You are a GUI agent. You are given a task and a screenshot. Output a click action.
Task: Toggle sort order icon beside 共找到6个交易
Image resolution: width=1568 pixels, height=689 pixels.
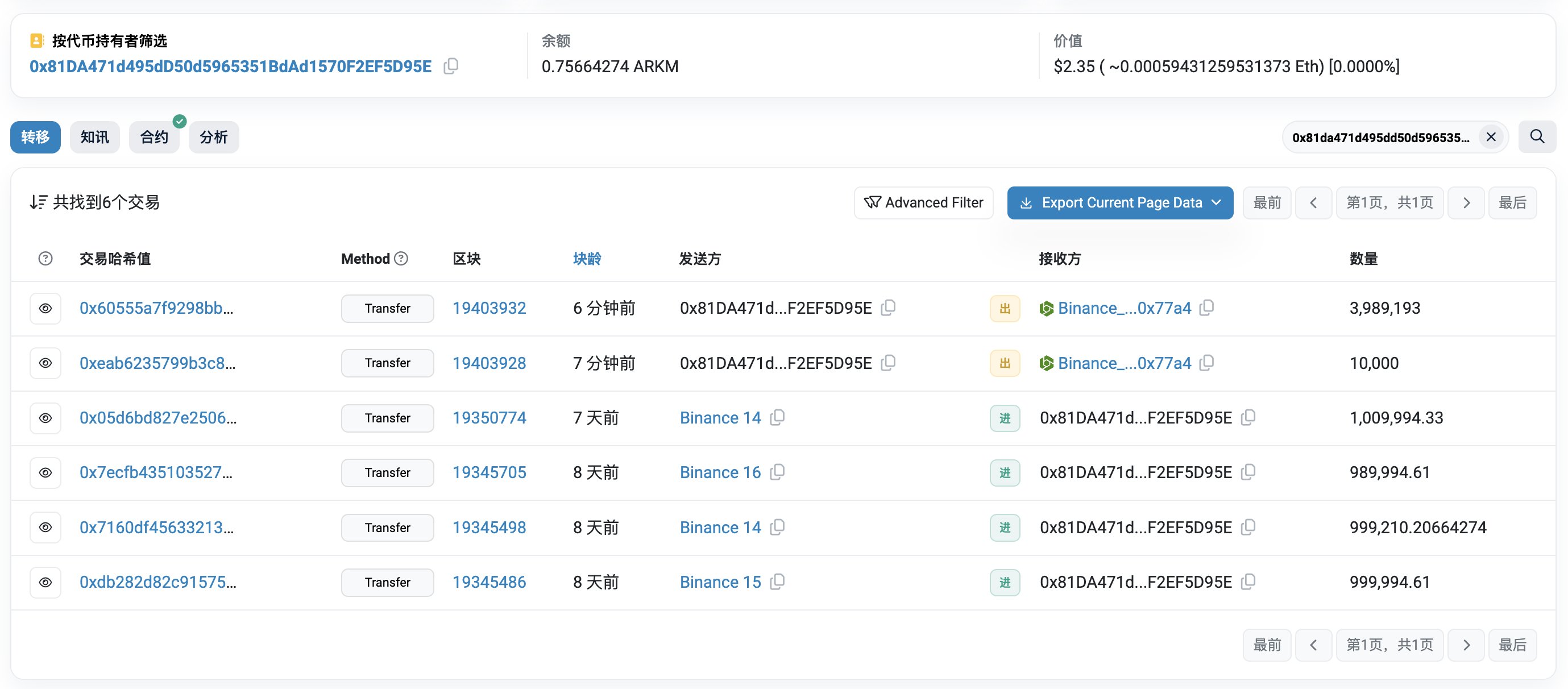38,202
